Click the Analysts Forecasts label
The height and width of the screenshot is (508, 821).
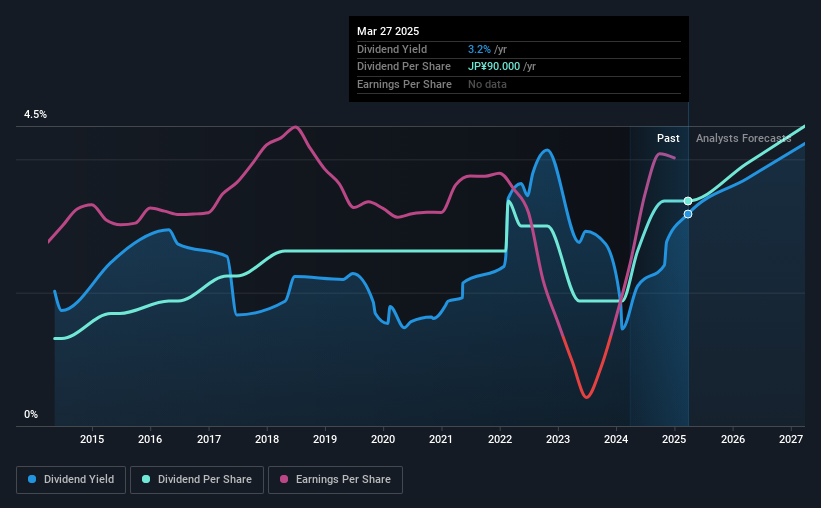744,138
